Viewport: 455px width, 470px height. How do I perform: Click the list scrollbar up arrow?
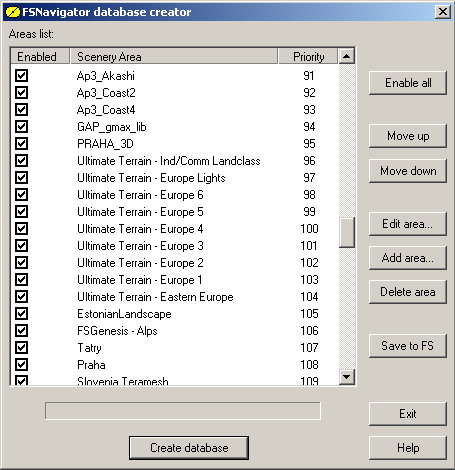point(347,56)
